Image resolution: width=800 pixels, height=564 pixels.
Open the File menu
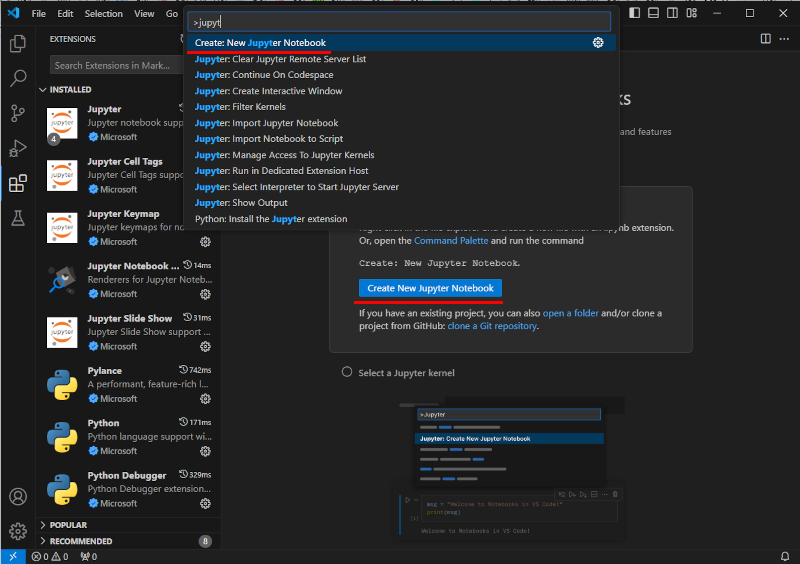tap(39, 14)
